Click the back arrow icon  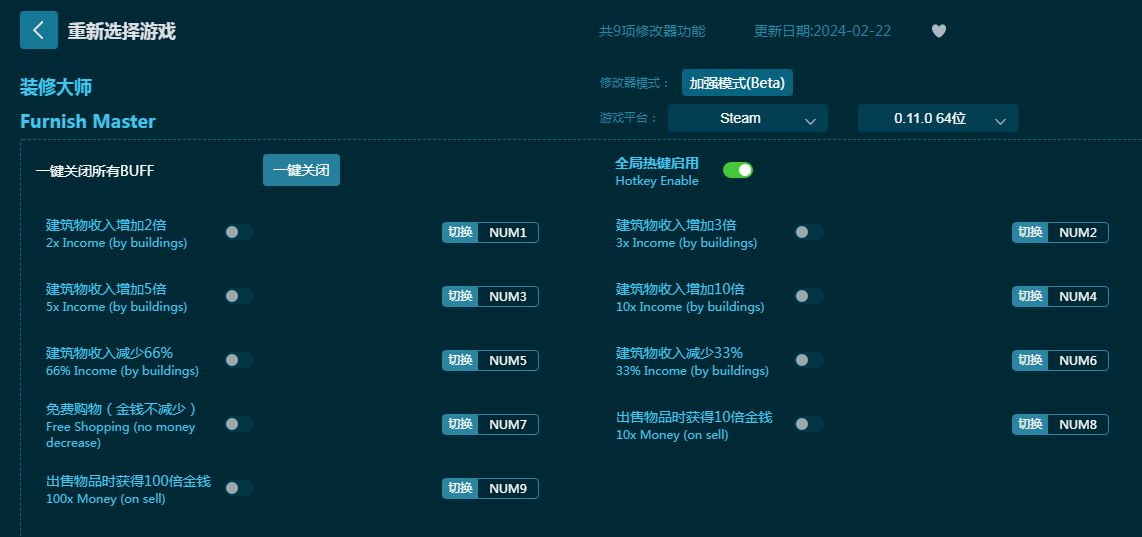pos(38,30)
